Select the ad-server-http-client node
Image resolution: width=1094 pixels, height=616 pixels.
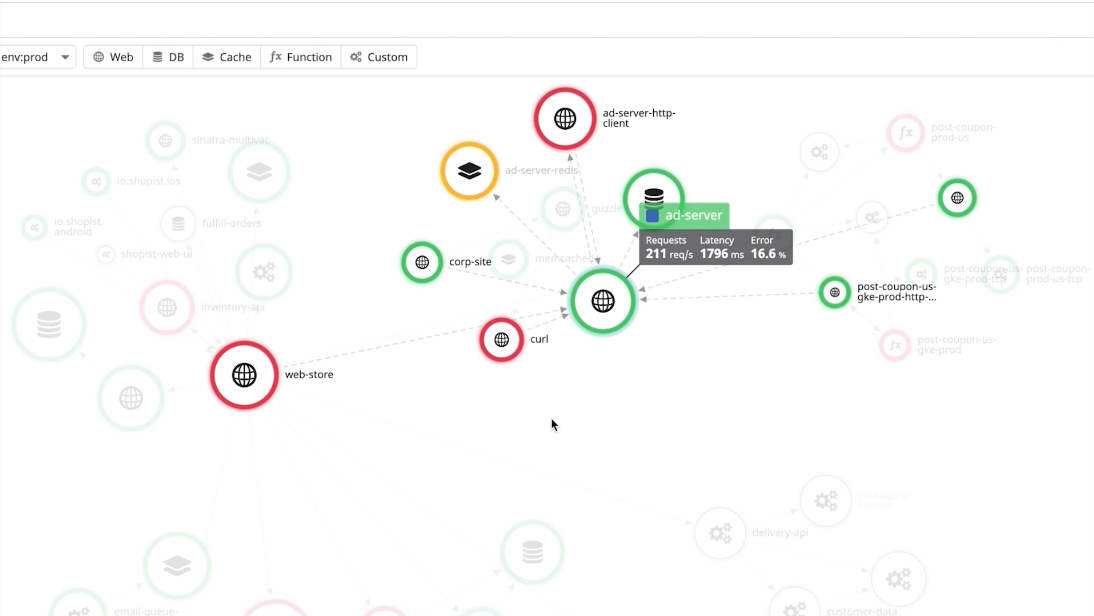click(565, 119)
